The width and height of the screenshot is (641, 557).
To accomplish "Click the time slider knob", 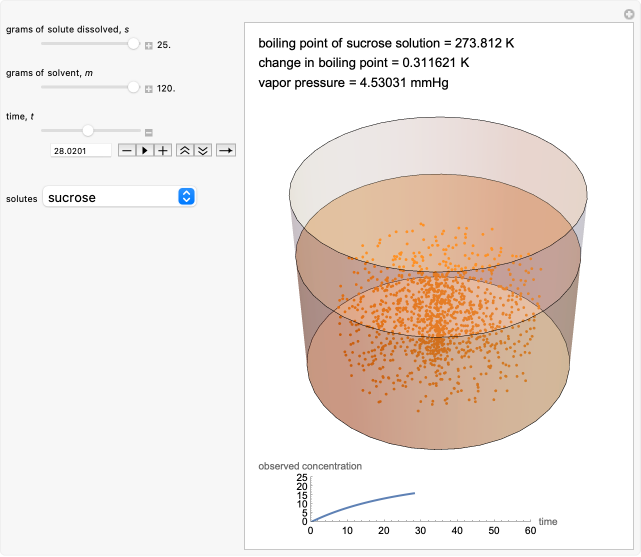I will click(88, 131).
